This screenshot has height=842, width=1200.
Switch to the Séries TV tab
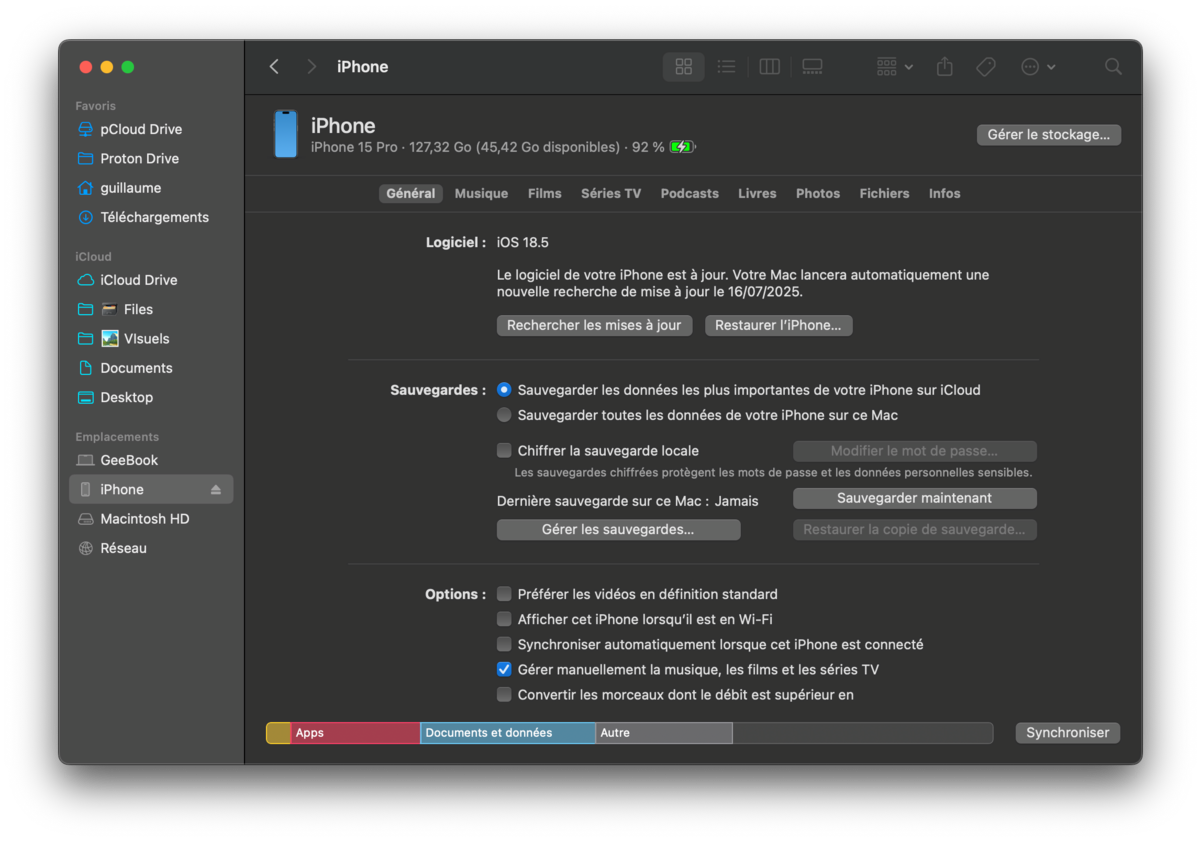coord(611,194)
